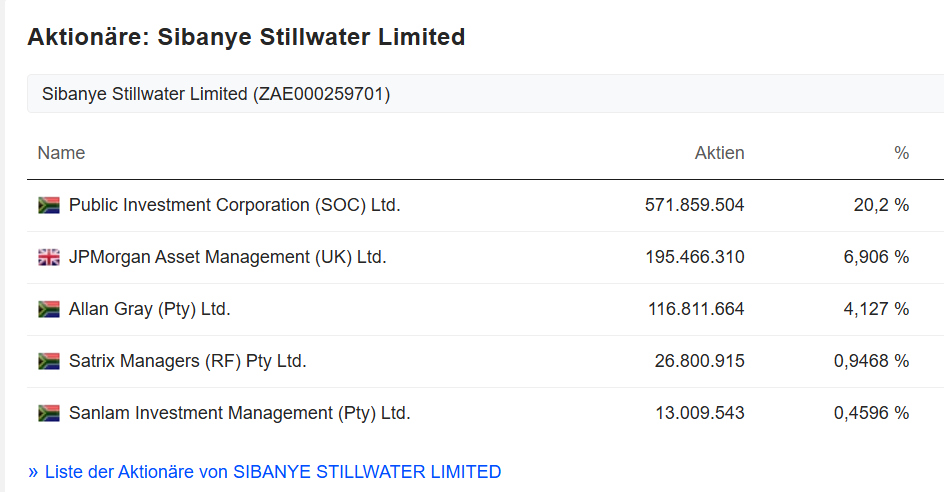Click the flag icon beside Satrix Managers

pyautogui.click(x=49, y=361)
